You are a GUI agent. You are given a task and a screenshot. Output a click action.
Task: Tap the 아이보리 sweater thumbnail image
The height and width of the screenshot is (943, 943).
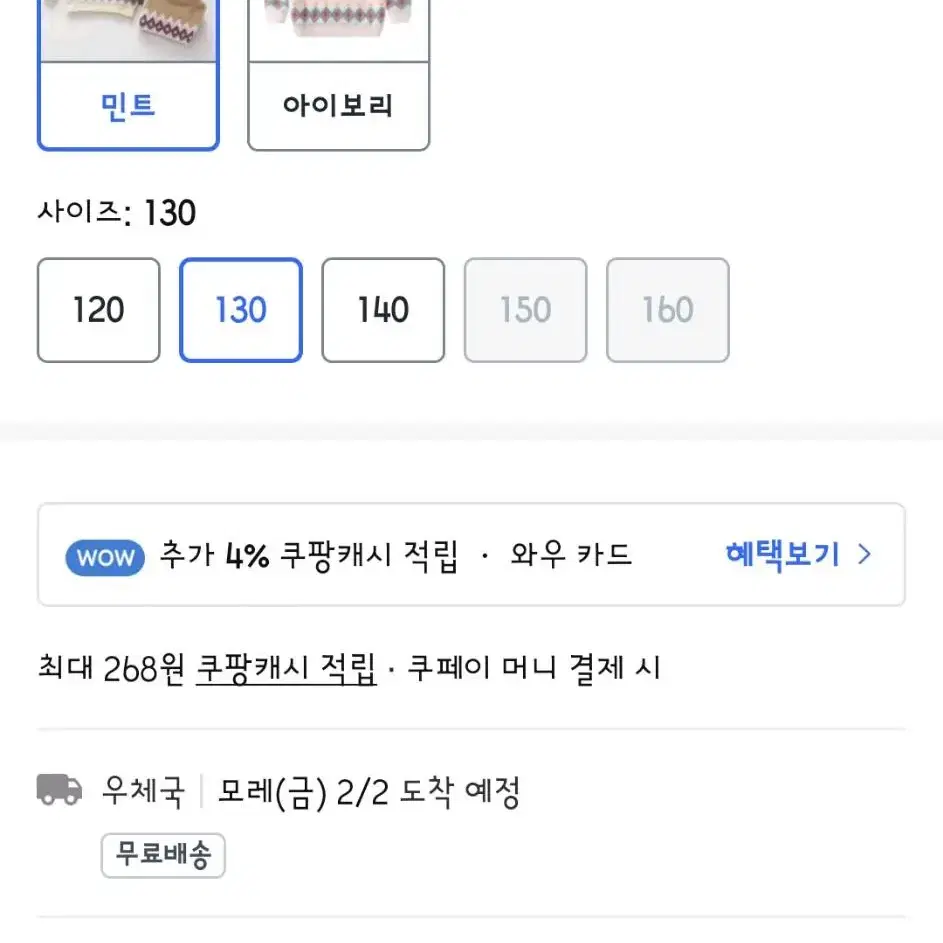(339, 30)
